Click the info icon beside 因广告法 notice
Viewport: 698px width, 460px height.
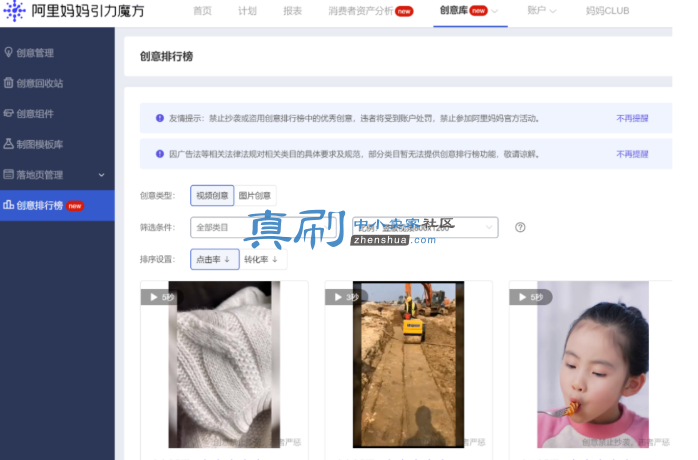160,154
